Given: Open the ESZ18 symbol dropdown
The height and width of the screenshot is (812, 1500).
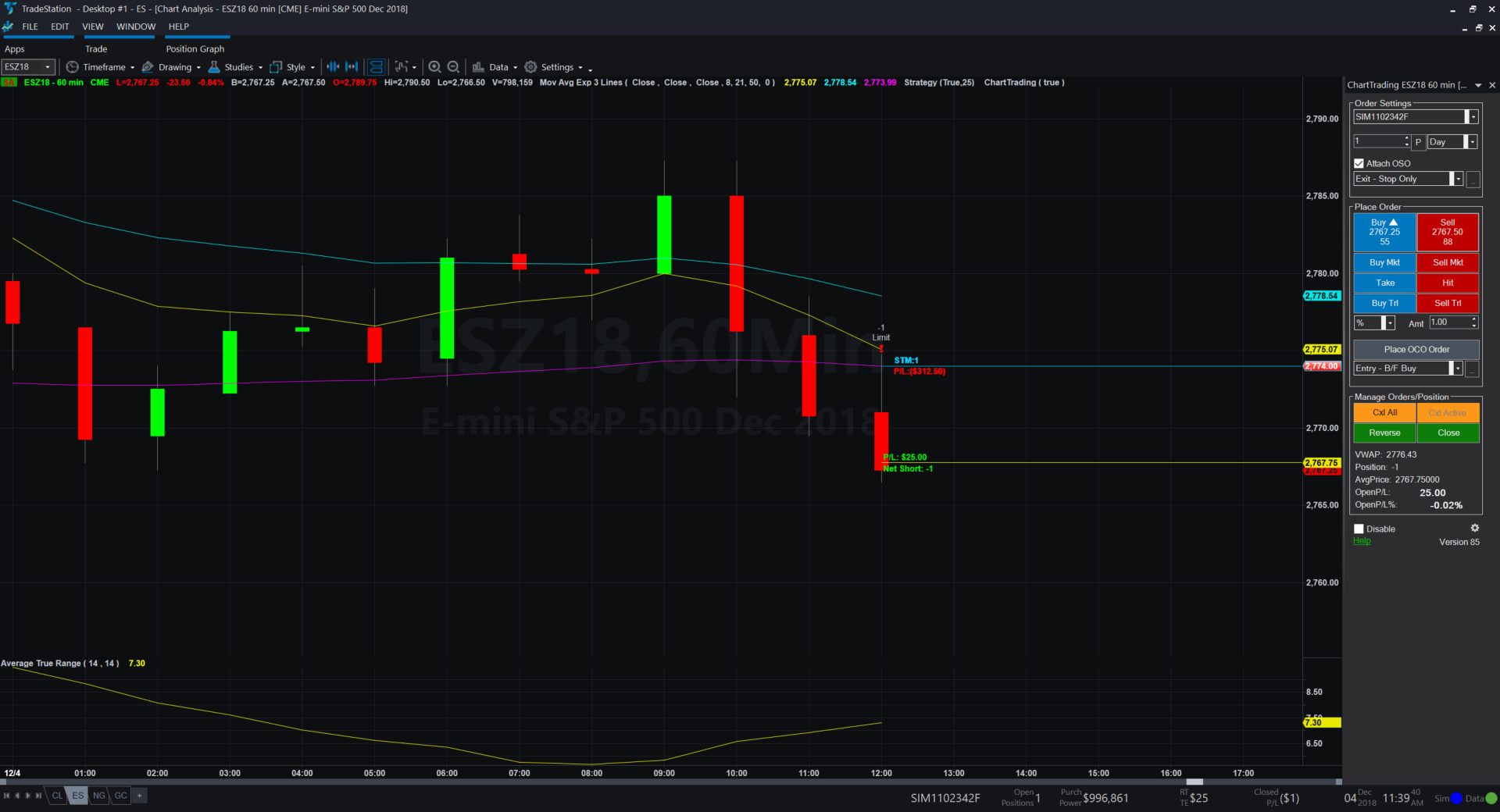Looking at the screenshot, I should point(48,67).
